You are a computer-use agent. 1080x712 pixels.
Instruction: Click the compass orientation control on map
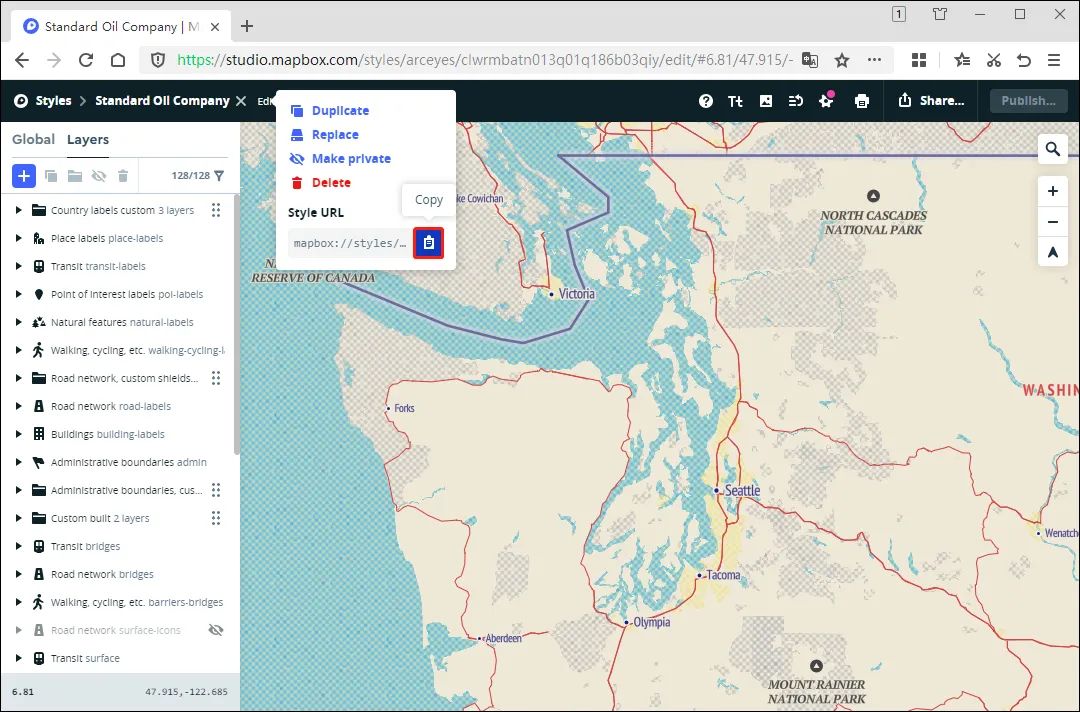point(1052,251)
